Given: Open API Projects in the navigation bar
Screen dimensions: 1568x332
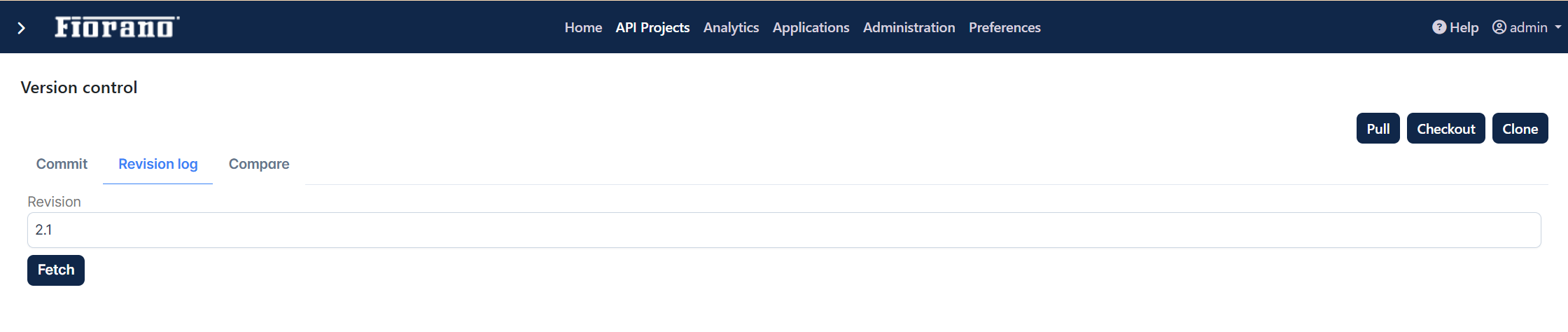Looking at the screenshot, I should point(652,27).
